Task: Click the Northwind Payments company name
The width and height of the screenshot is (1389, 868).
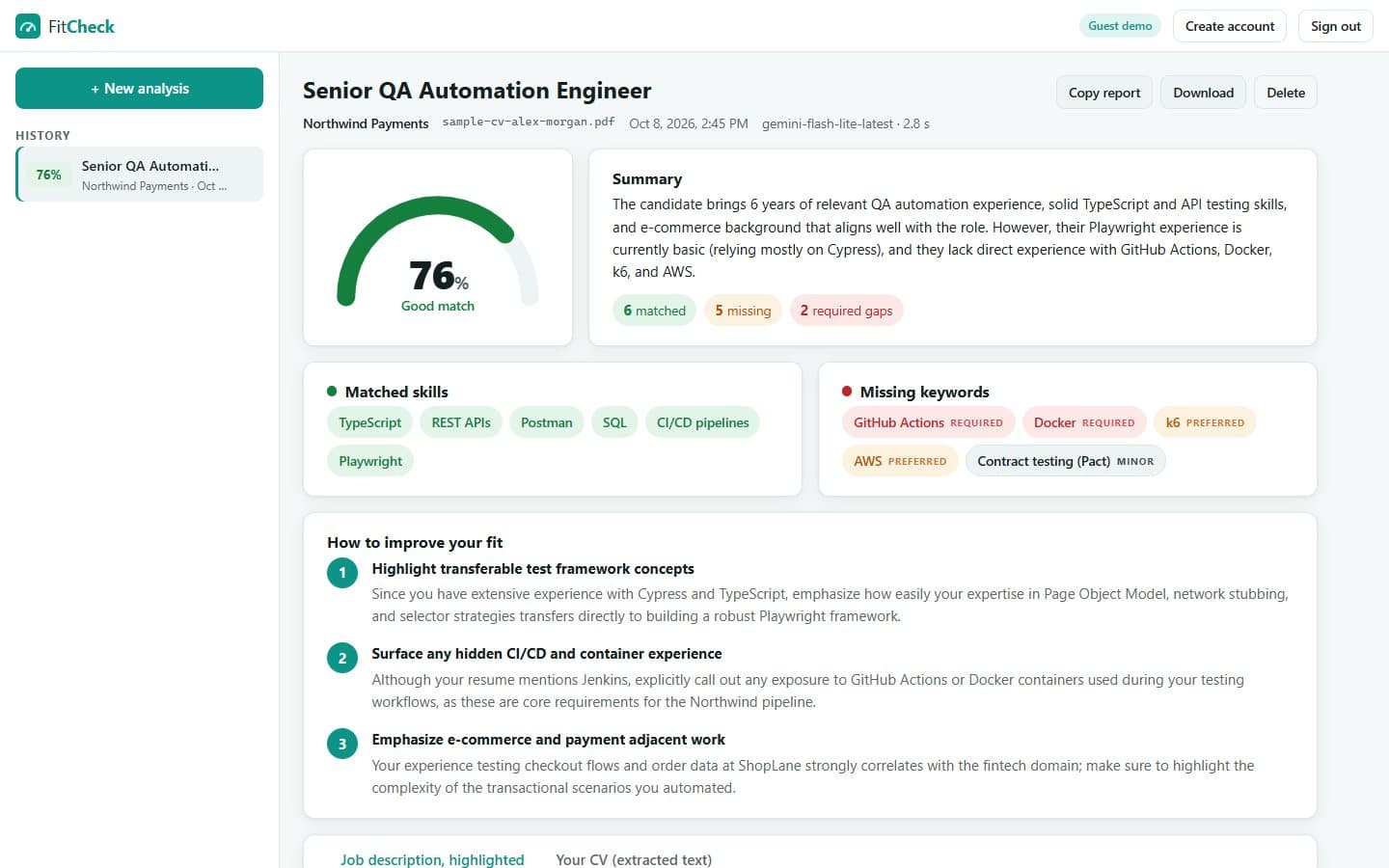Action: pos(366,123)
